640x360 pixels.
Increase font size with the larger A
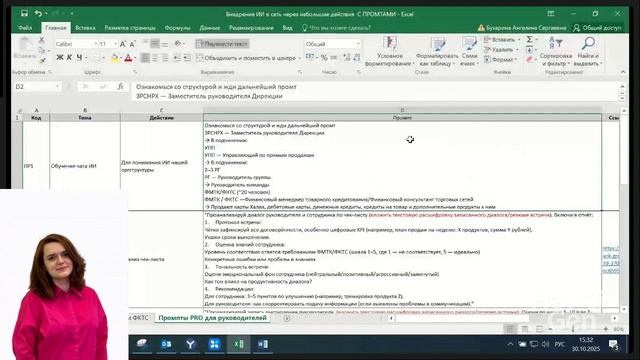(123, 44)
